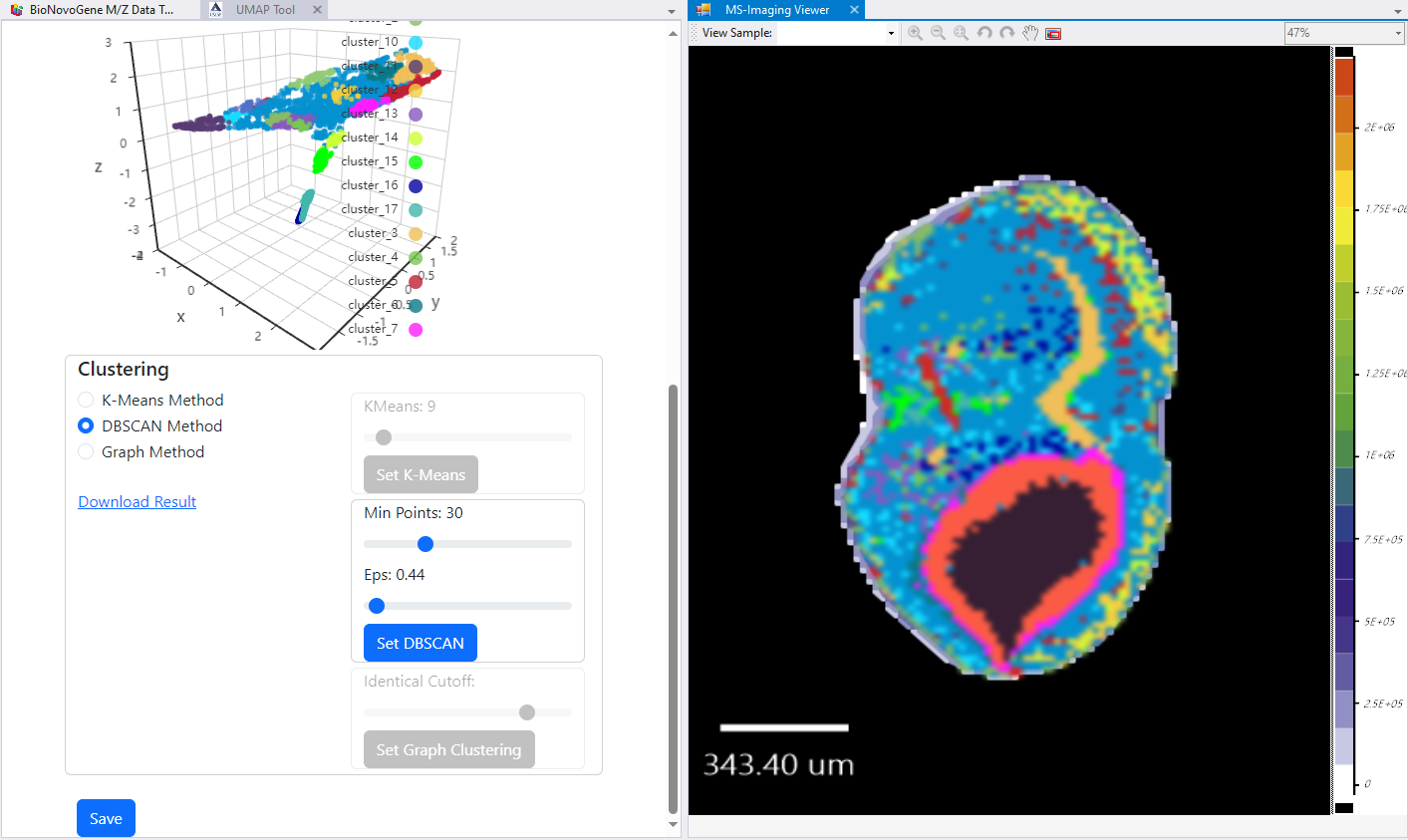Select K-Means Method radio option
Viewport: 1408px width, 840px height.
pos(86,400)
